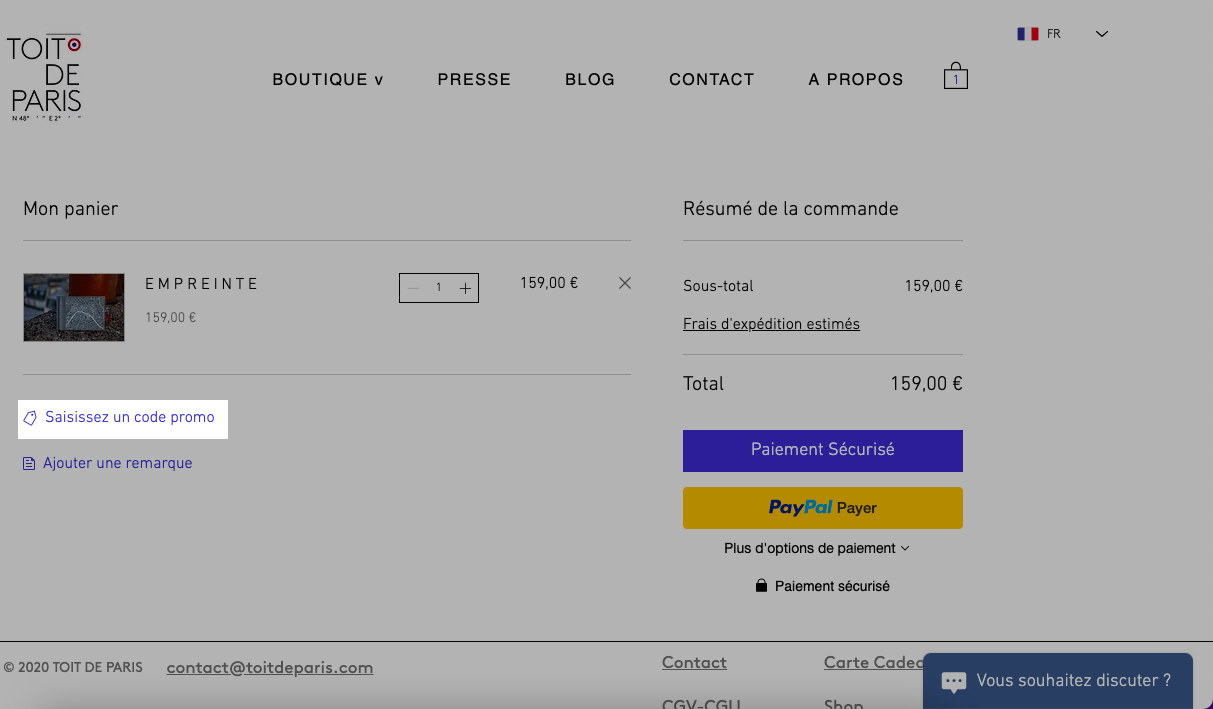The width and height of the screenshot is (1213, 709).
Task: Expand Plus d'options de paiement
Action: [817, 548]
